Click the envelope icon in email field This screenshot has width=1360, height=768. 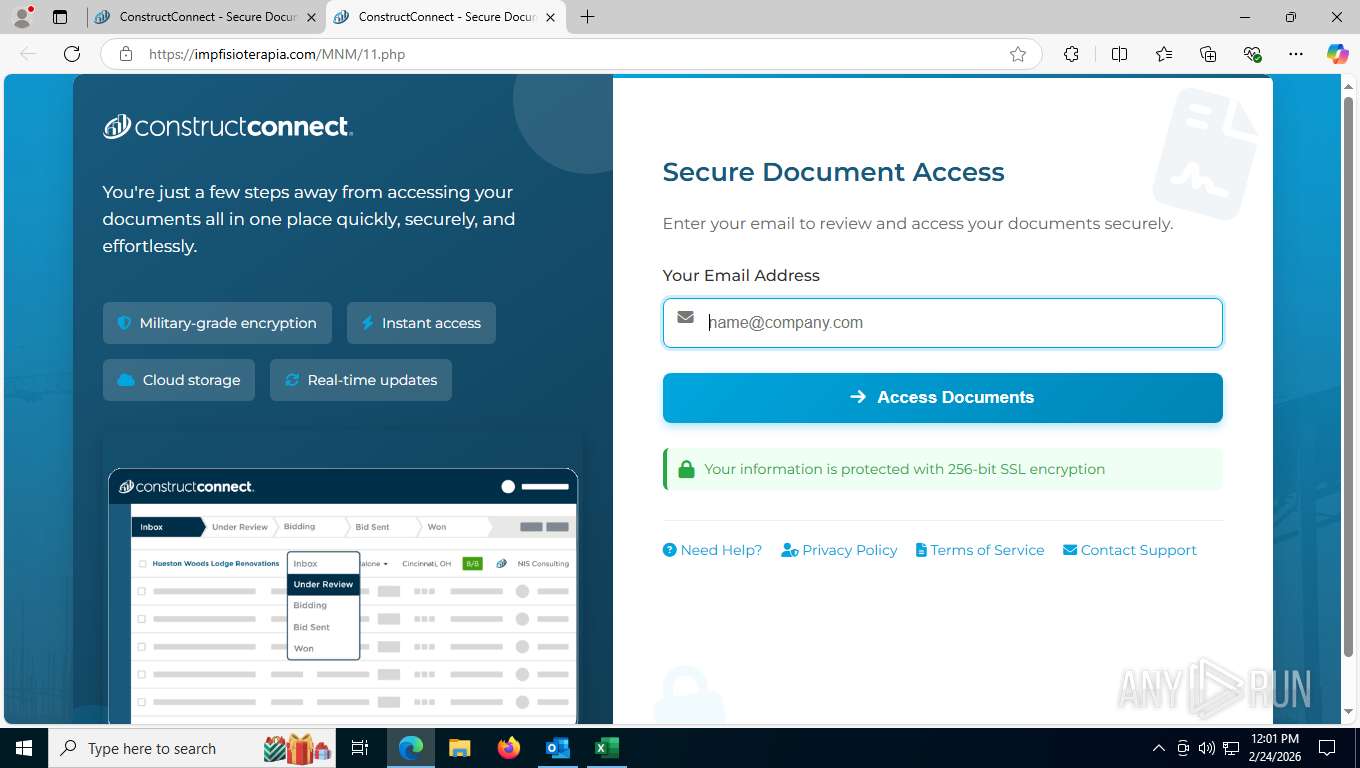pos(685,317)
